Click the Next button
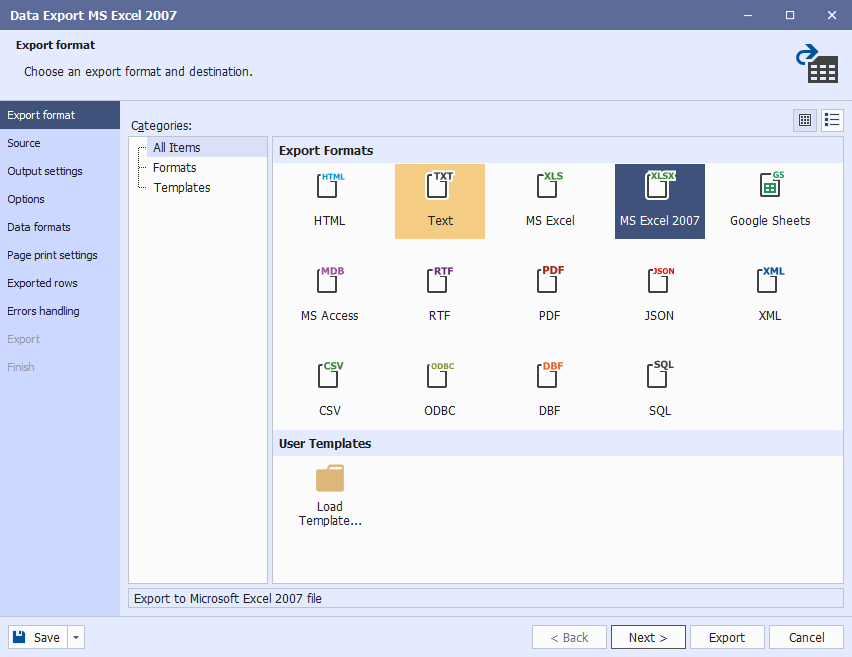The width and height of the screenshot is (852, 657). (x=648, y=637)
